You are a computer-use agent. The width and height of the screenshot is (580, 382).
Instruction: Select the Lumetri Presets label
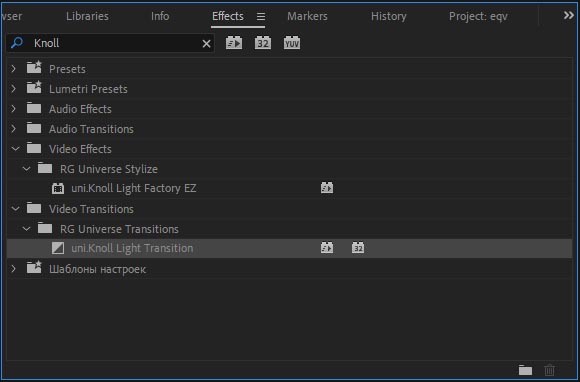88,89
